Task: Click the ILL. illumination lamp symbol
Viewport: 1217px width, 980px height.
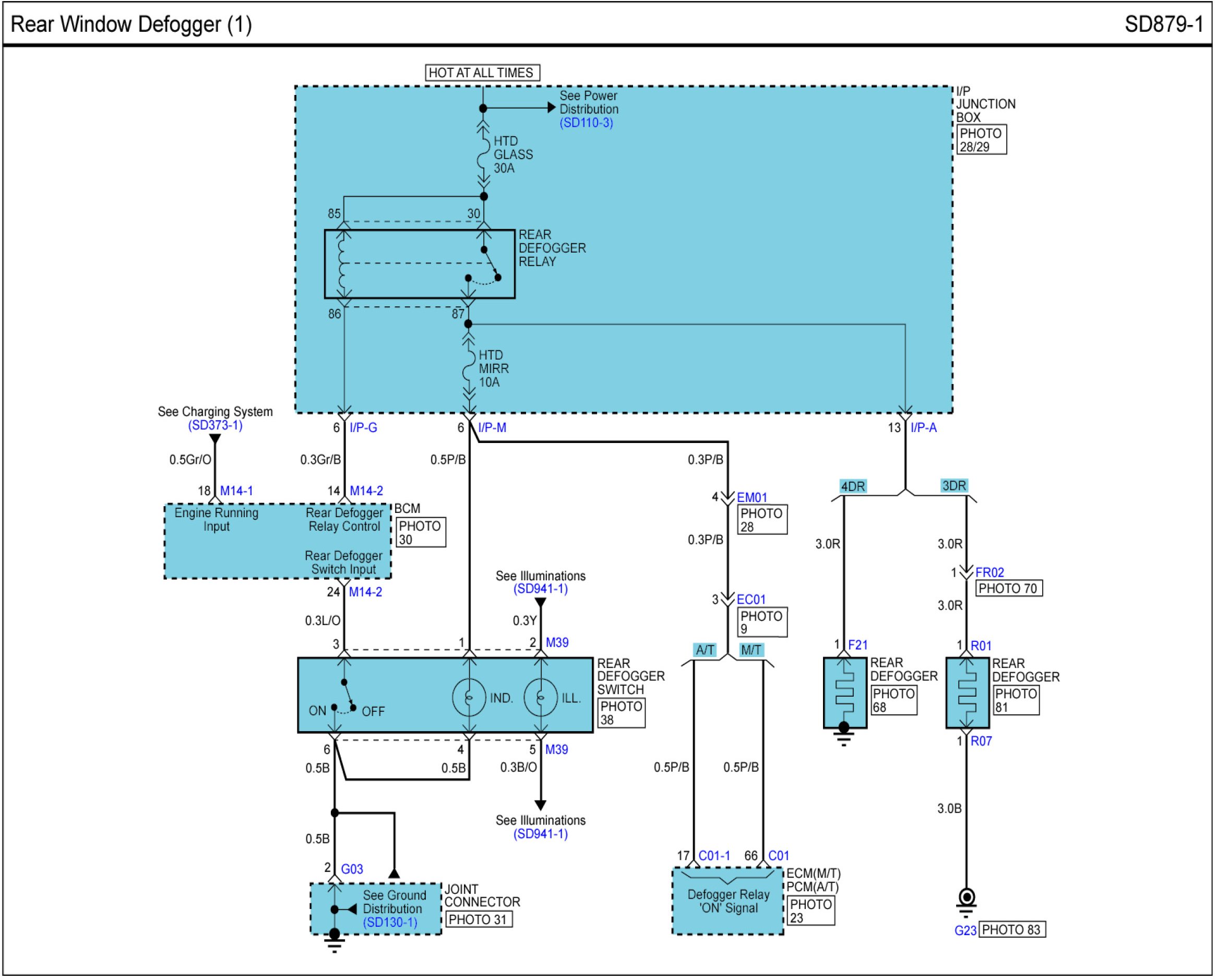Action: (x=540, y=698)
